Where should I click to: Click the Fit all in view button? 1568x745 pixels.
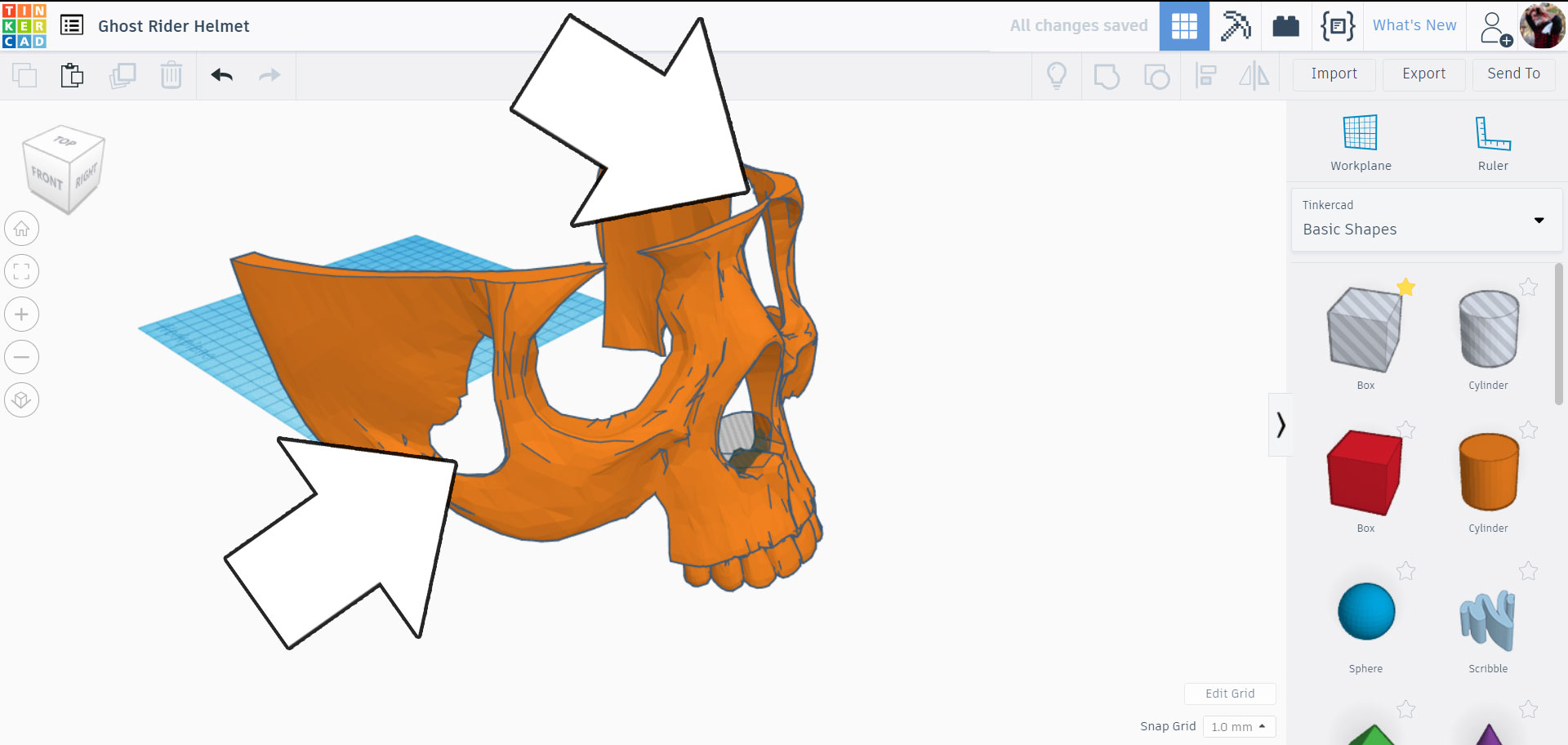tap(22, 271)
